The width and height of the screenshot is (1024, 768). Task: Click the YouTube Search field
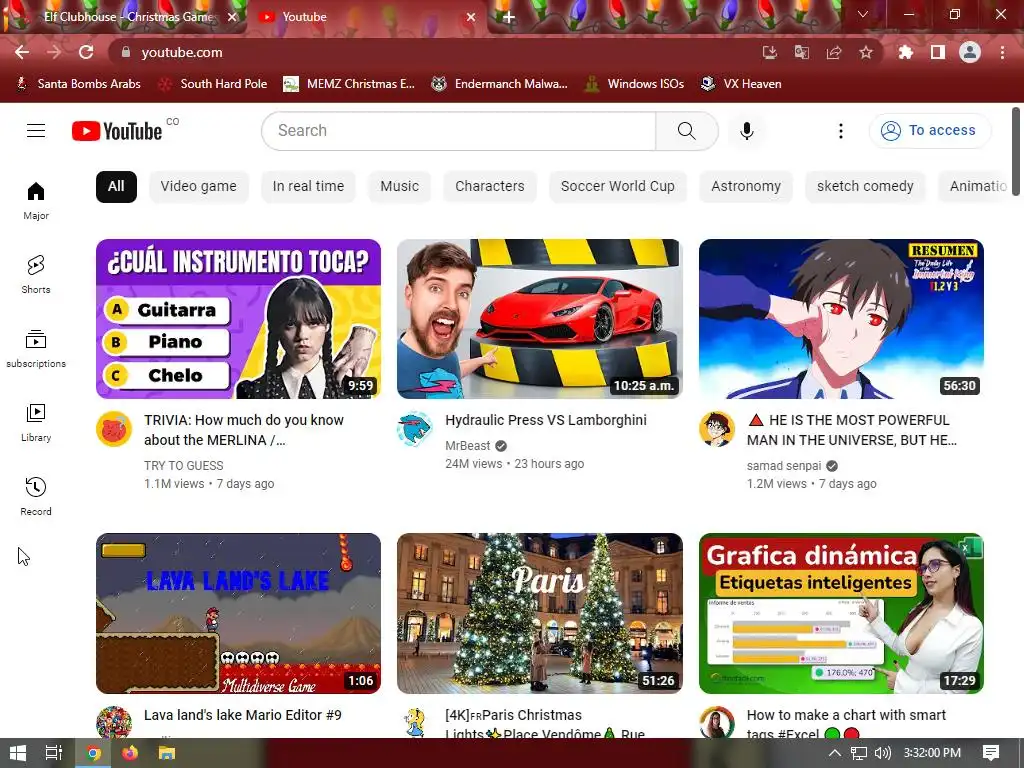pyautogui.click(x=458, y=131)
